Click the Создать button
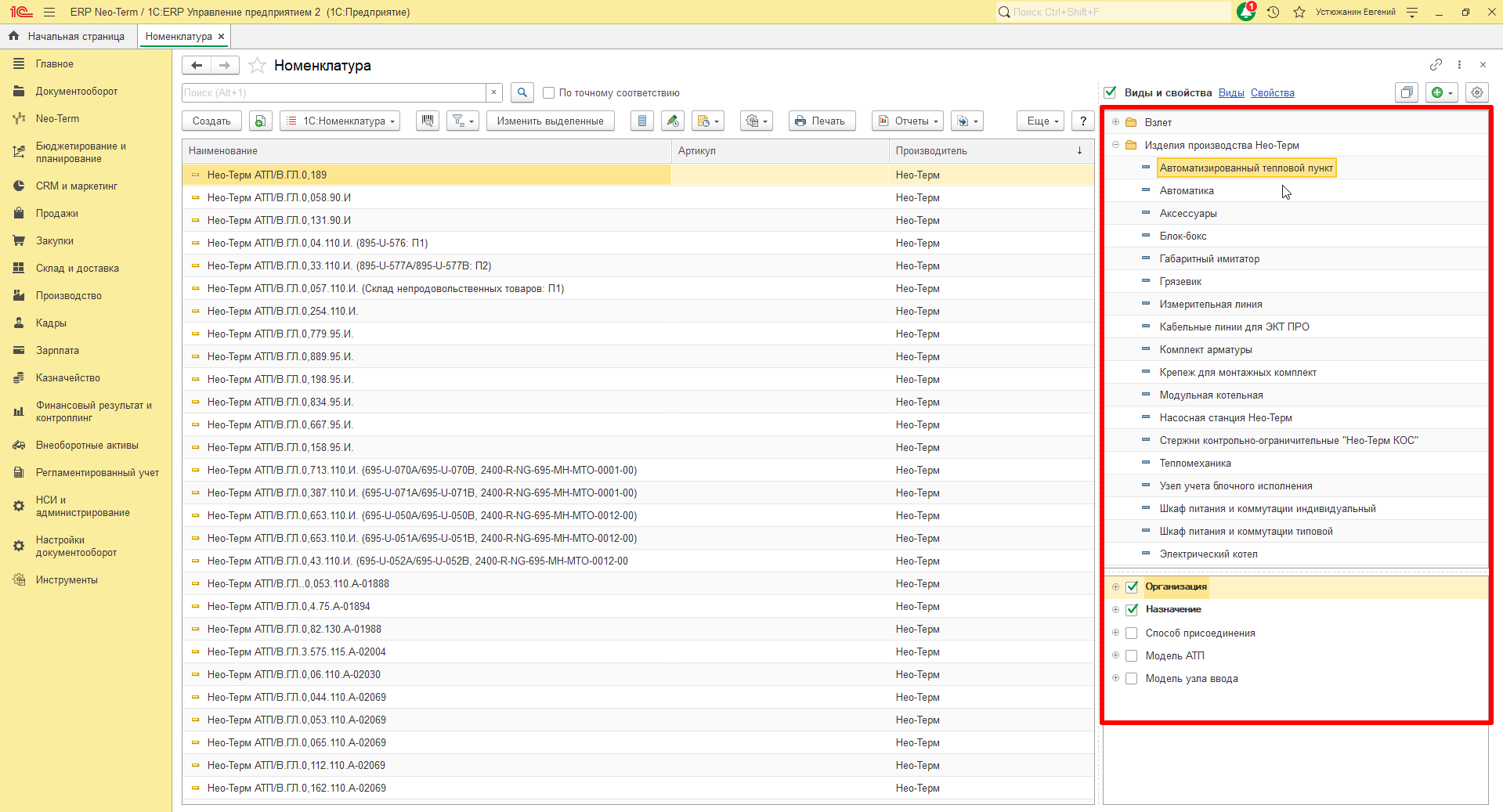 pyautogui.click(x=211, y=121)
